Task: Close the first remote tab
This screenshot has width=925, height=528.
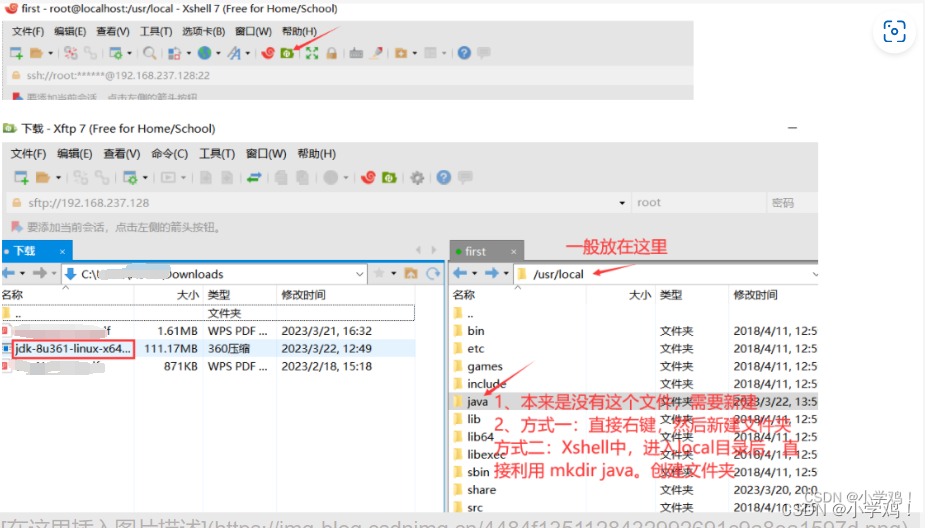Action: (x=514, y=252)
